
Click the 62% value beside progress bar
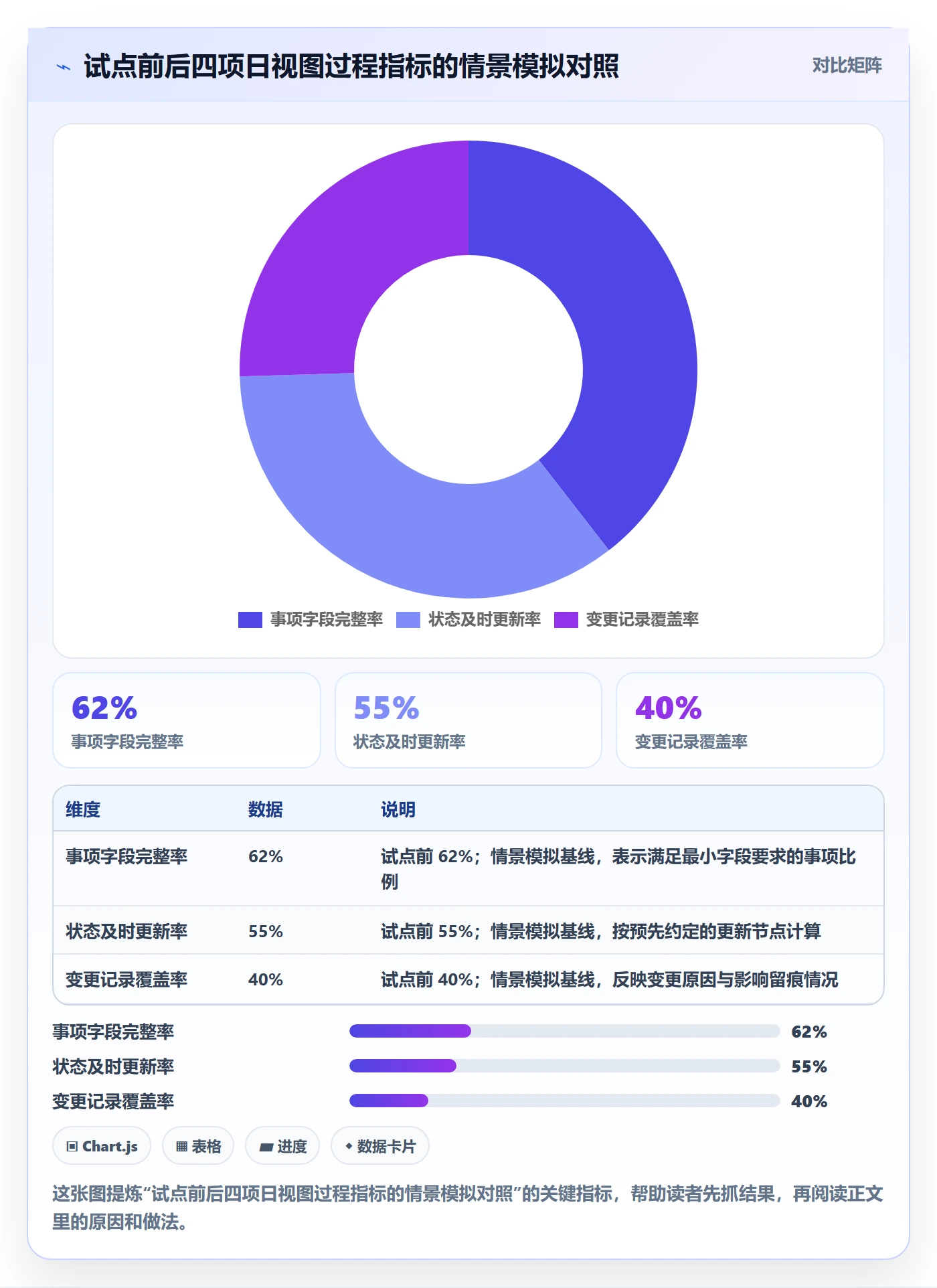pos(809,1032)
